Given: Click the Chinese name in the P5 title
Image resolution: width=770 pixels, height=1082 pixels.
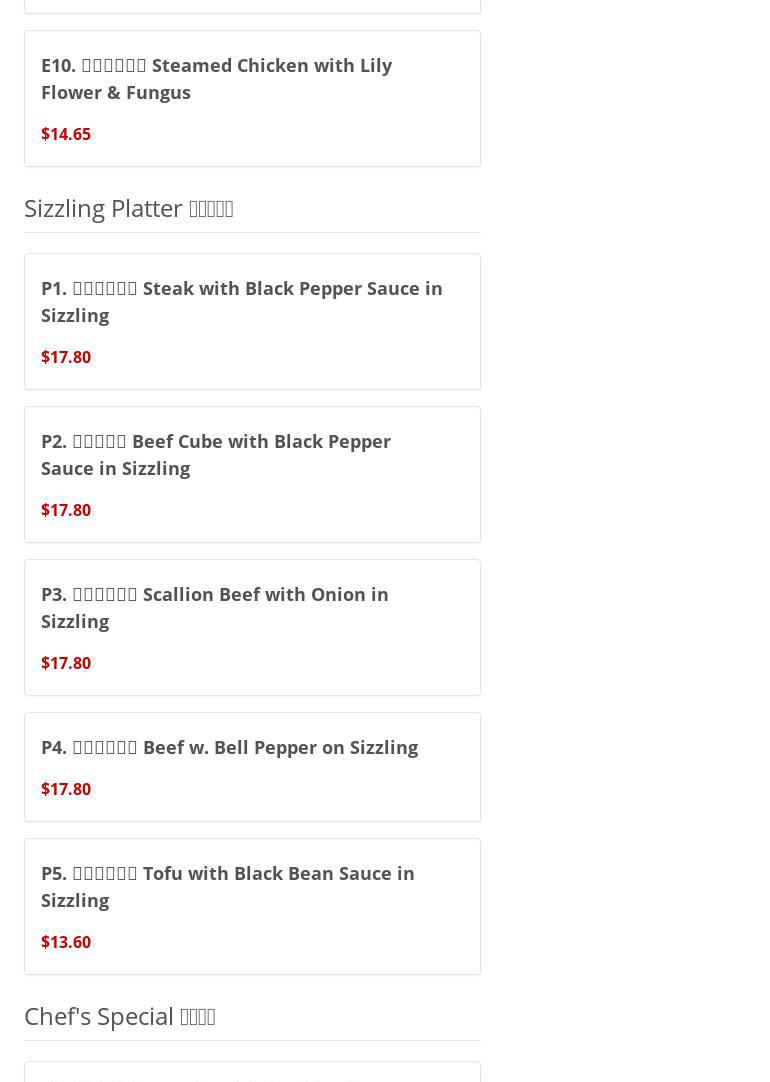Looking at the screenshot, I should [105, 873].
